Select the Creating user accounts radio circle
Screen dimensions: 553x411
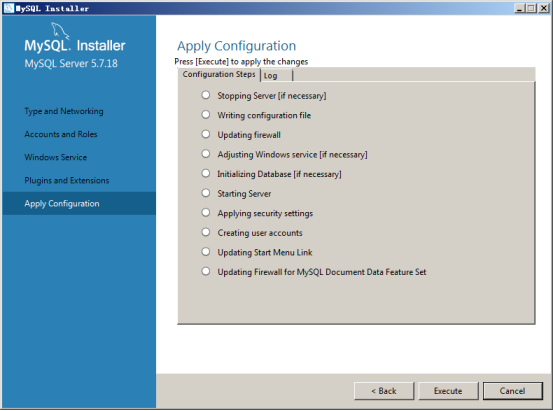[206, 232]
